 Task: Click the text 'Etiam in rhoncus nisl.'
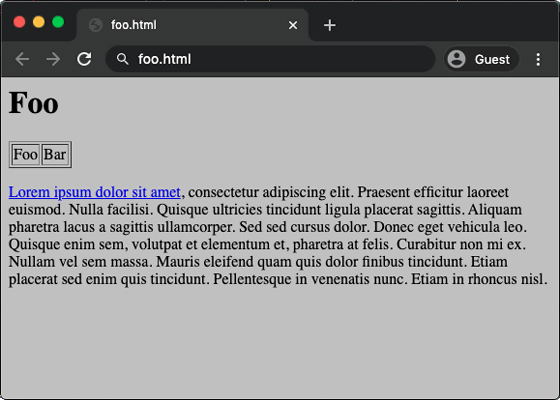[x=479, y=279]
